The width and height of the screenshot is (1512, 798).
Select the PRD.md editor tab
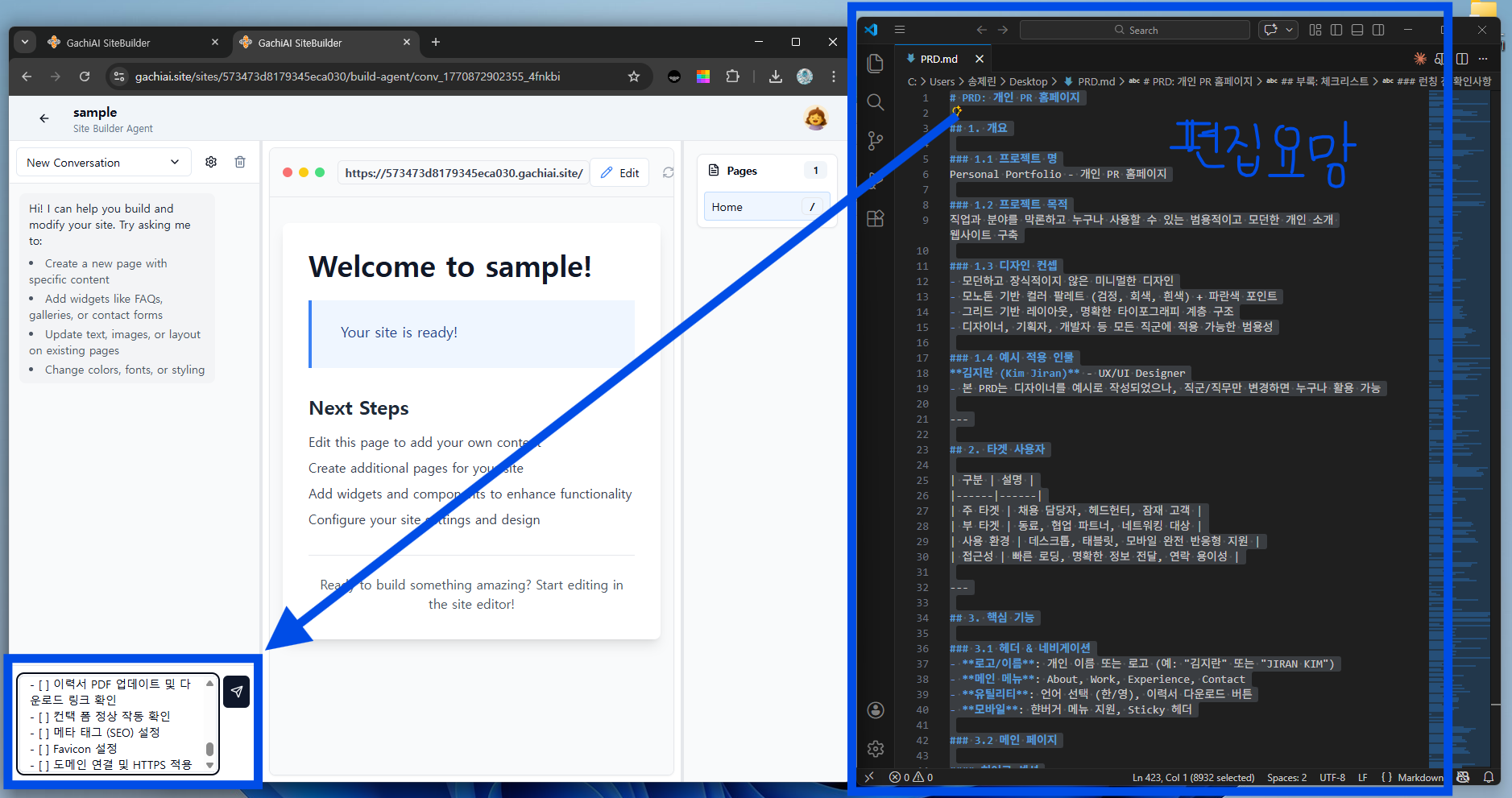click(938, 59)
